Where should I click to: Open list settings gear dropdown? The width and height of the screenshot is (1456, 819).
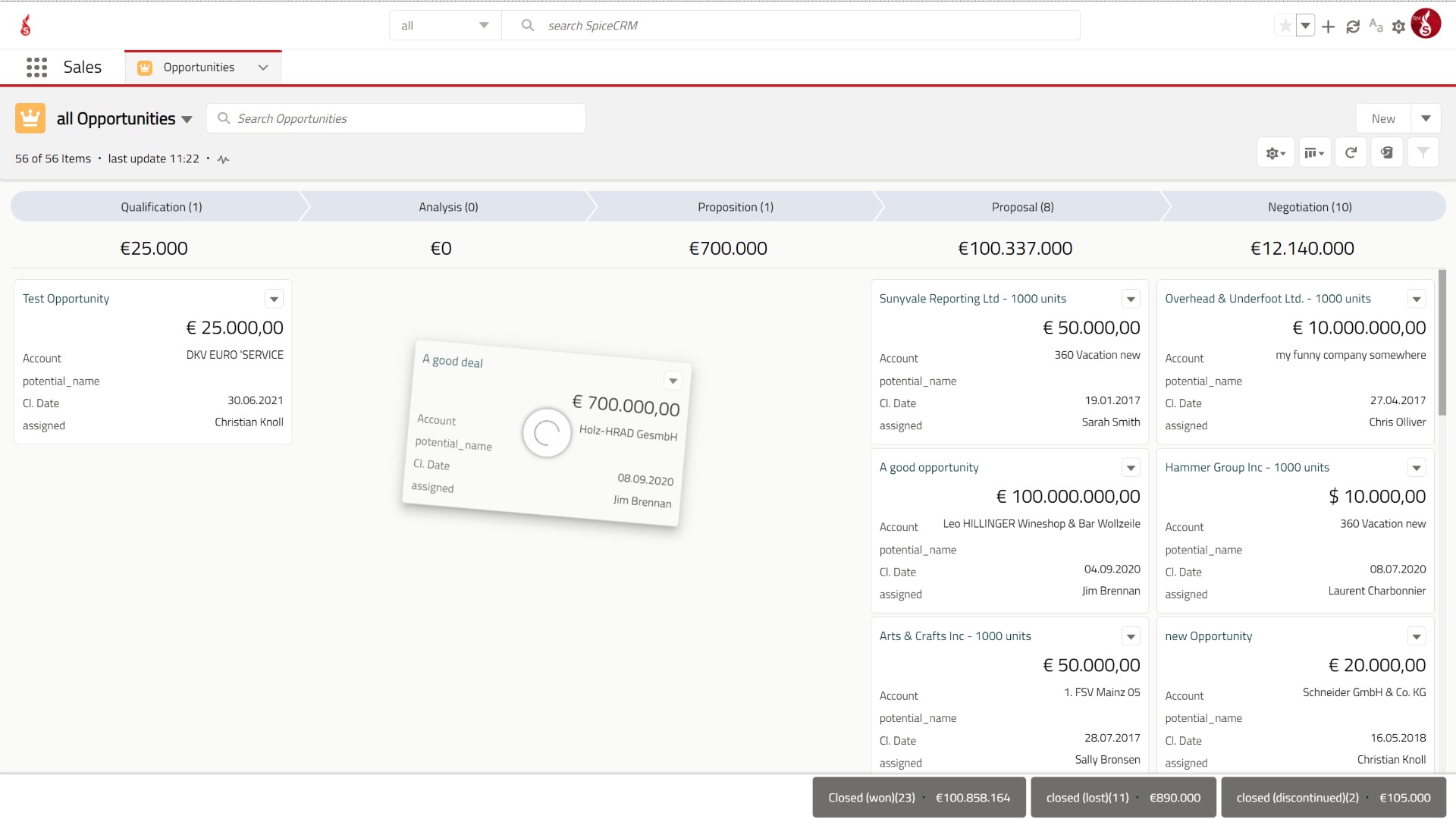click(x=1276, y=152)
